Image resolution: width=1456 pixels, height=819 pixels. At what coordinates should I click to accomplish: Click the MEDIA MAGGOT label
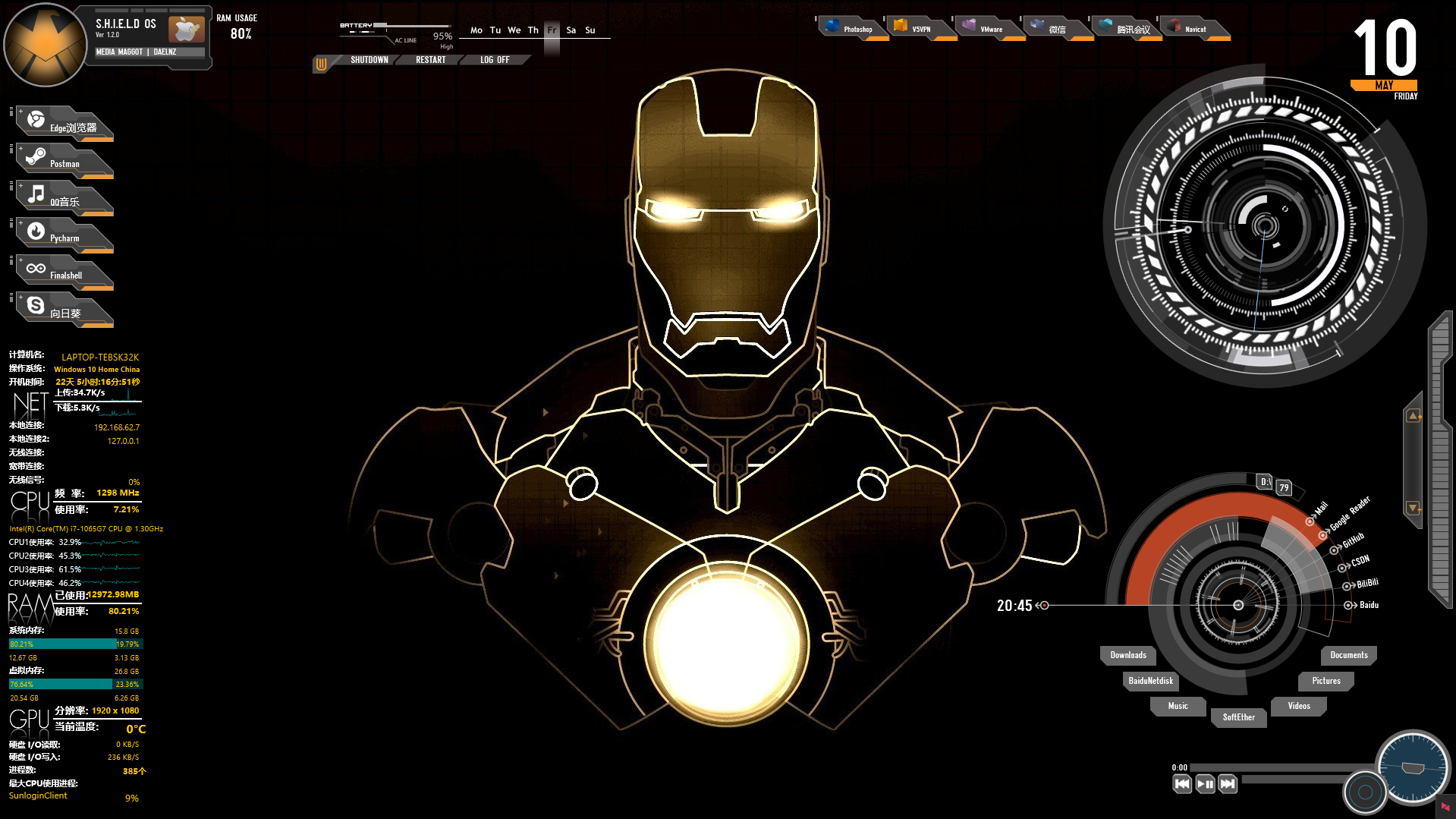click(119, 52)
